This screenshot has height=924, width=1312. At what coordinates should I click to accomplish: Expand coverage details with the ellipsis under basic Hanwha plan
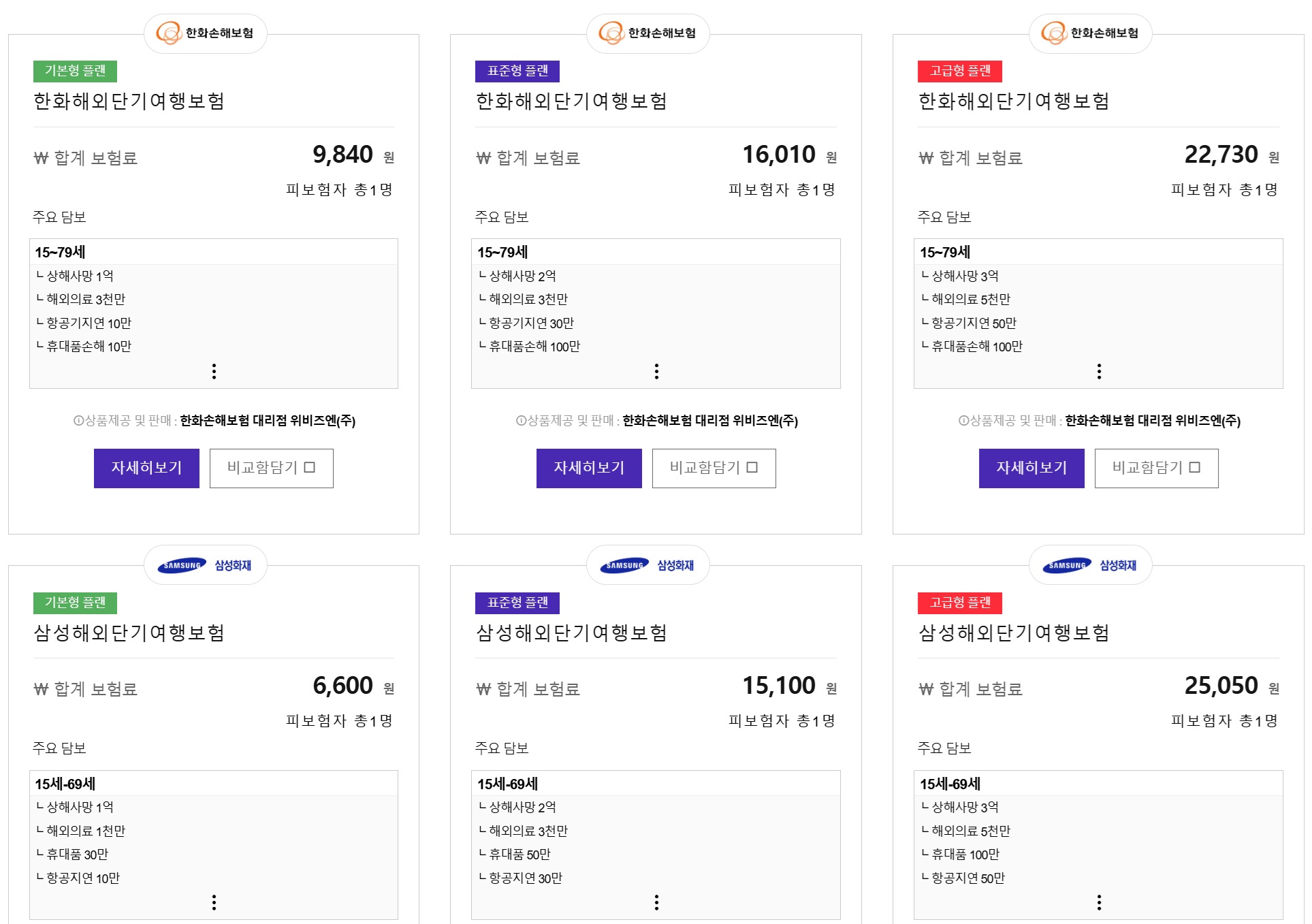click(214, 370)
